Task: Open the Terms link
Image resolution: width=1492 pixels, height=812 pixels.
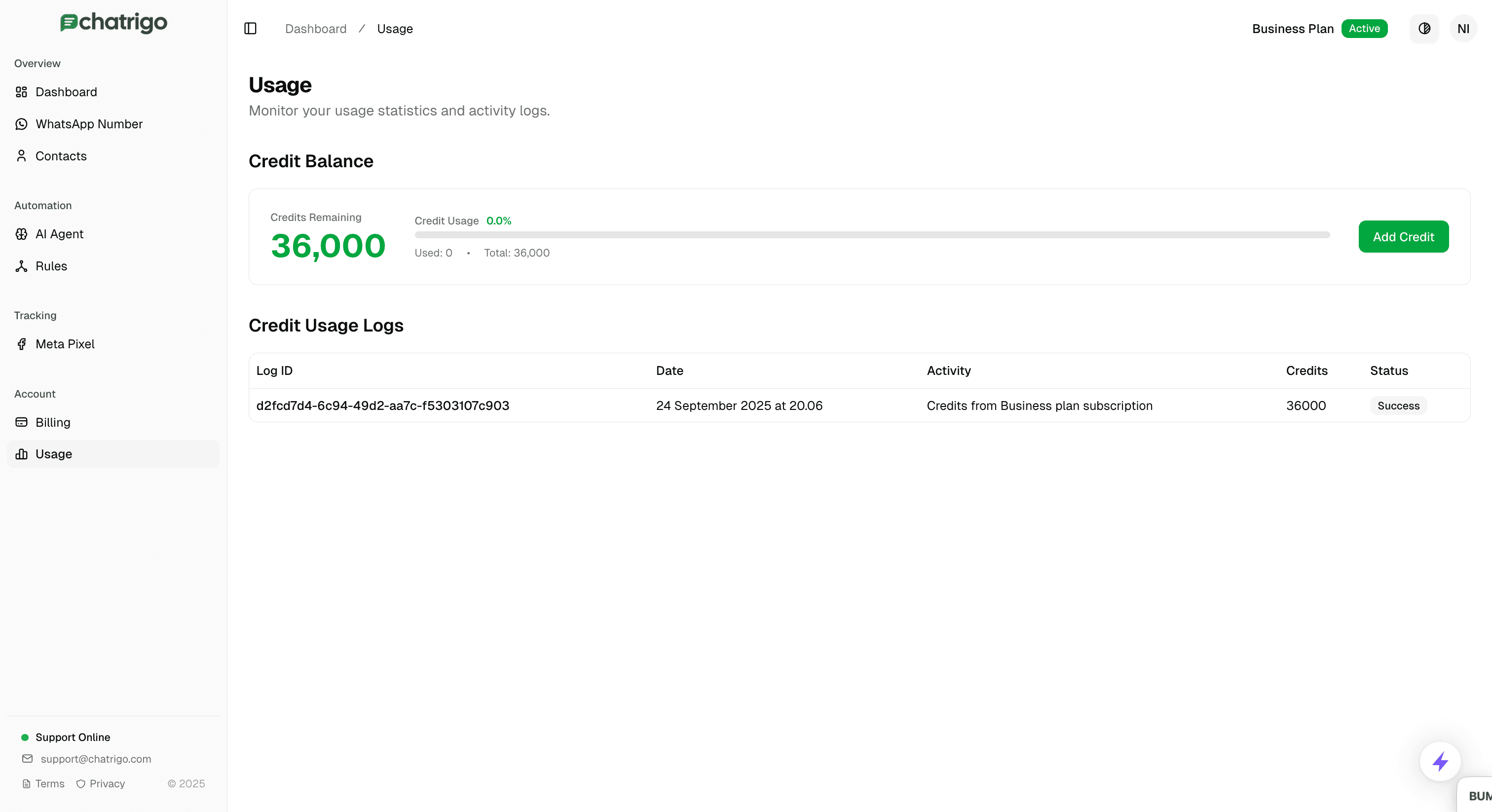Action: pyautogui.click(x=49, y=783)
